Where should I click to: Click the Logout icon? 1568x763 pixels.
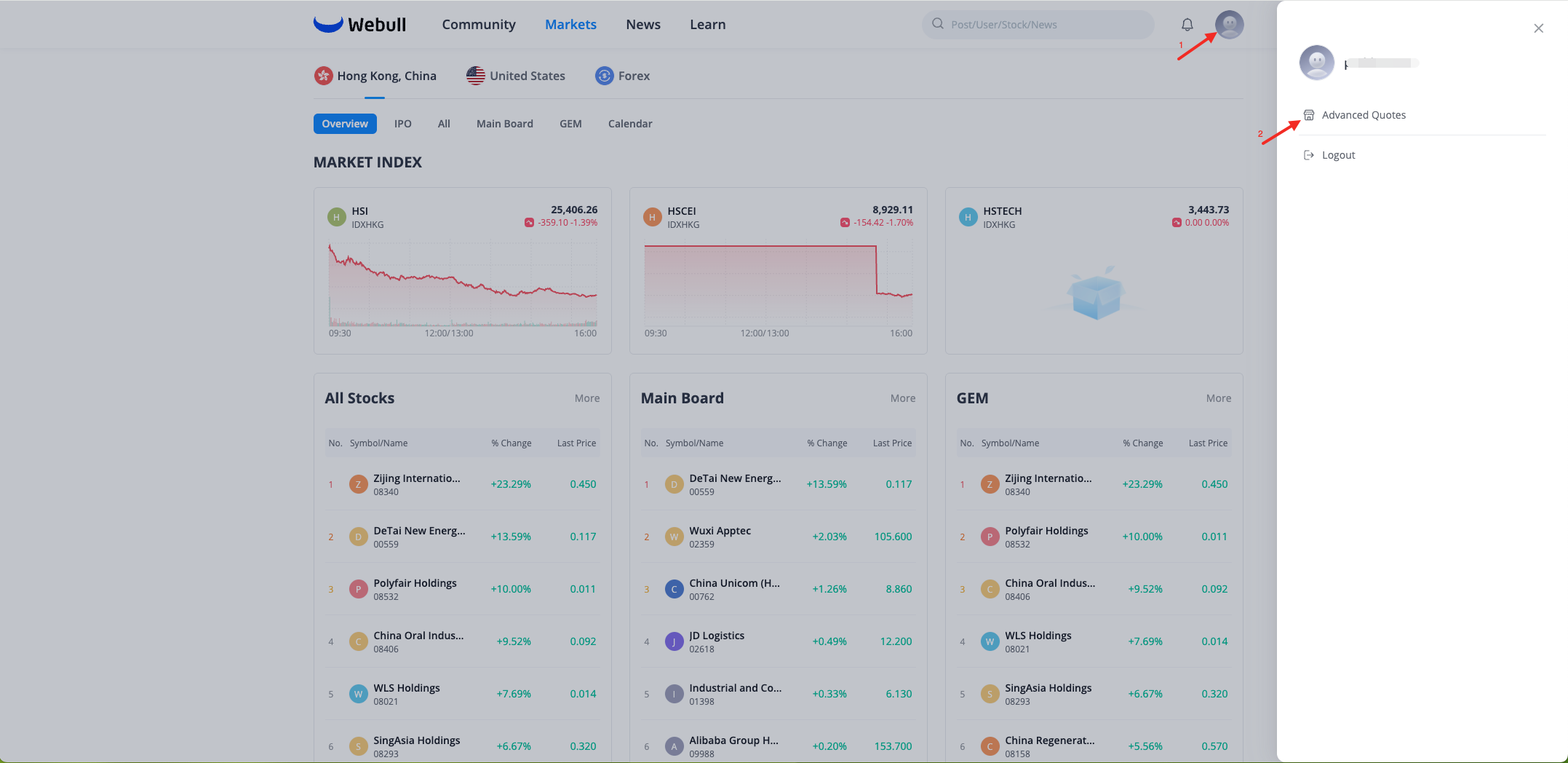click(1309, 155)
